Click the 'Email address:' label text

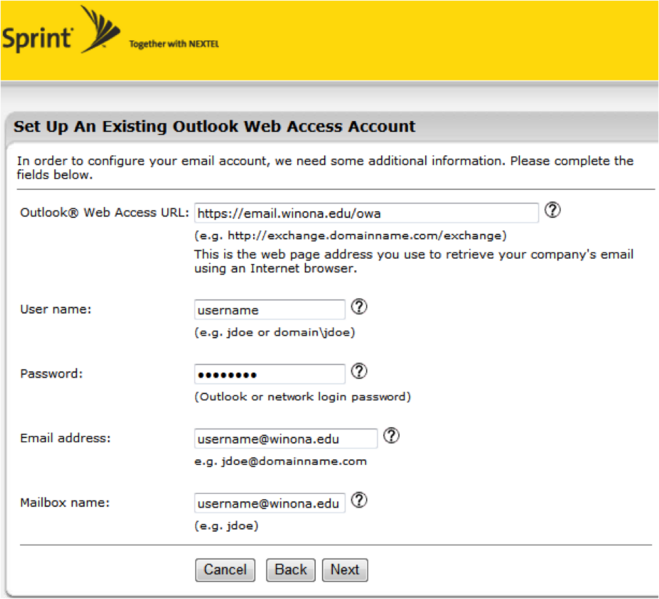(x=65, y=438)
